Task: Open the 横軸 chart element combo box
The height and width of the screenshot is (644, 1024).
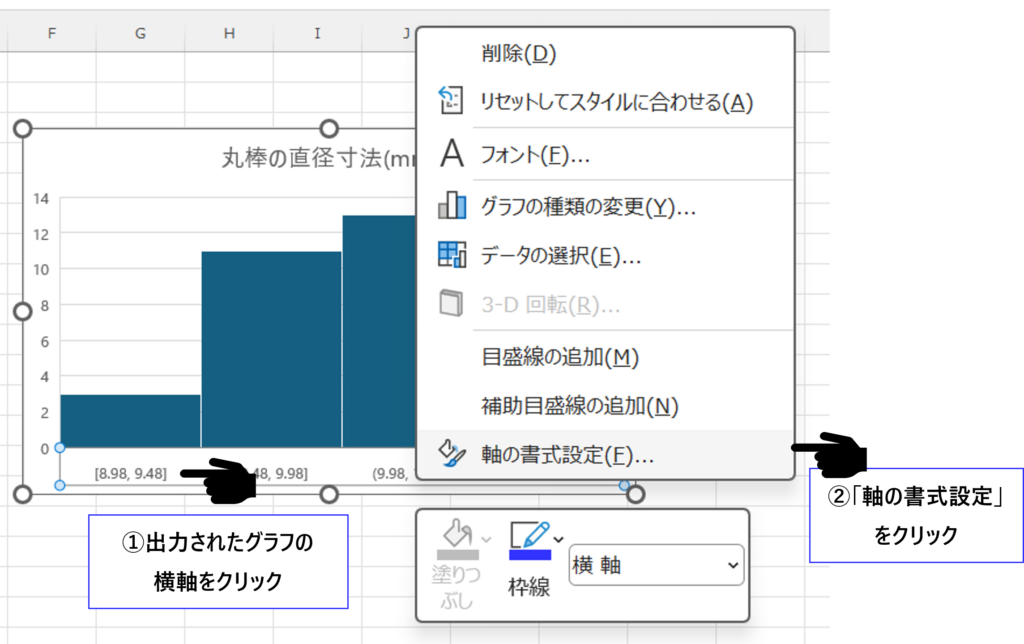Action: [656, 565]
